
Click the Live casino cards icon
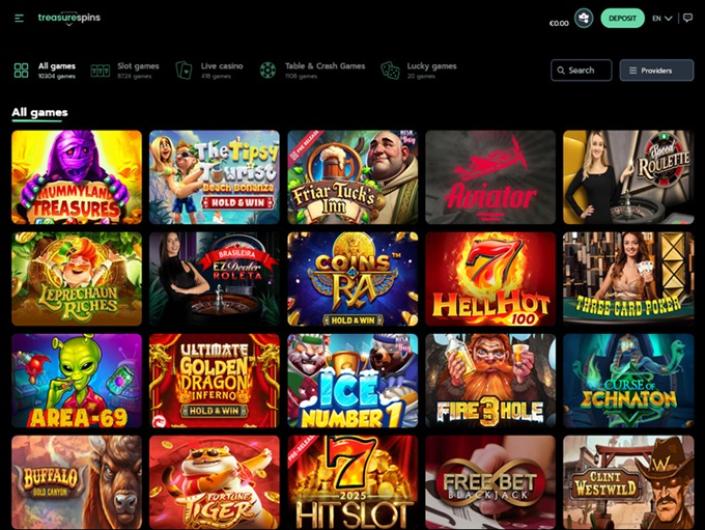184,71
